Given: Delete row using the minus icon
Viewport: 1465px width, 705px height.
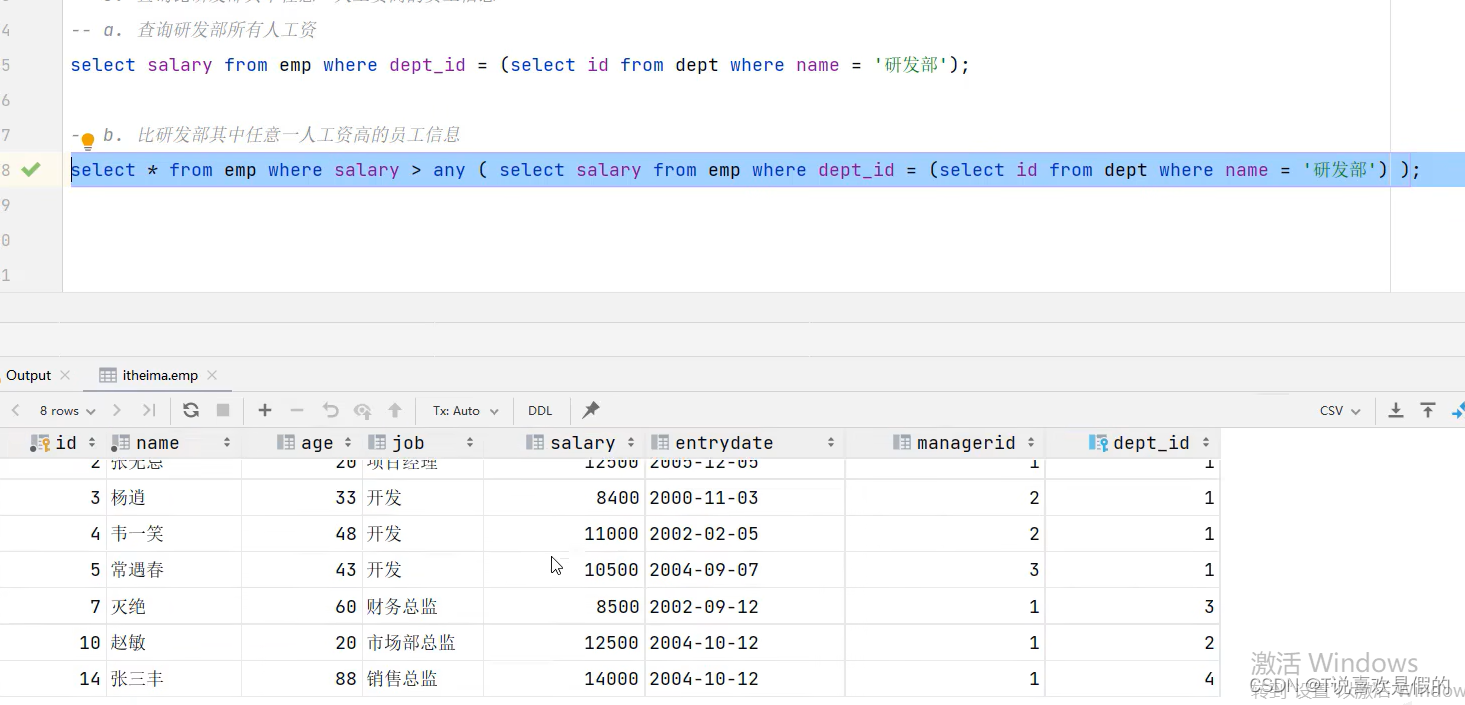Looking at the screenshot, I should coord(297,410).
